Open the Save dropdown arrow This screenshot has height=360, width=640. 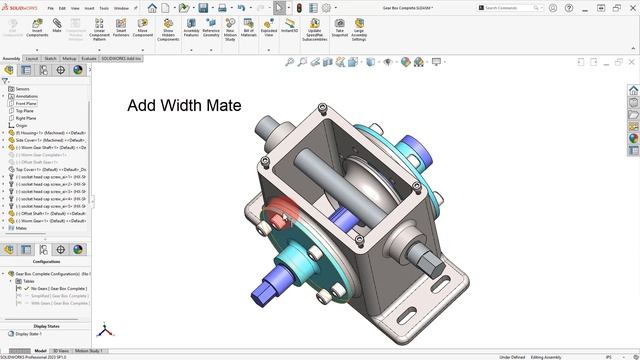coord(212,8)
